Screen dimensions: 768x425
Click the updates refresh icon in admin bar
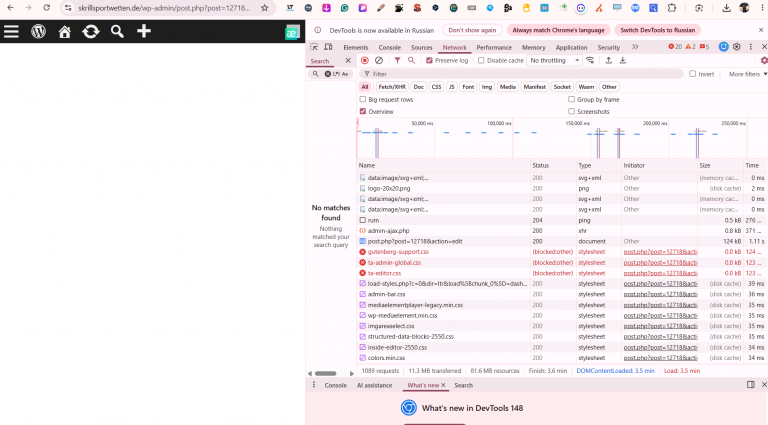tap(91, 32)
